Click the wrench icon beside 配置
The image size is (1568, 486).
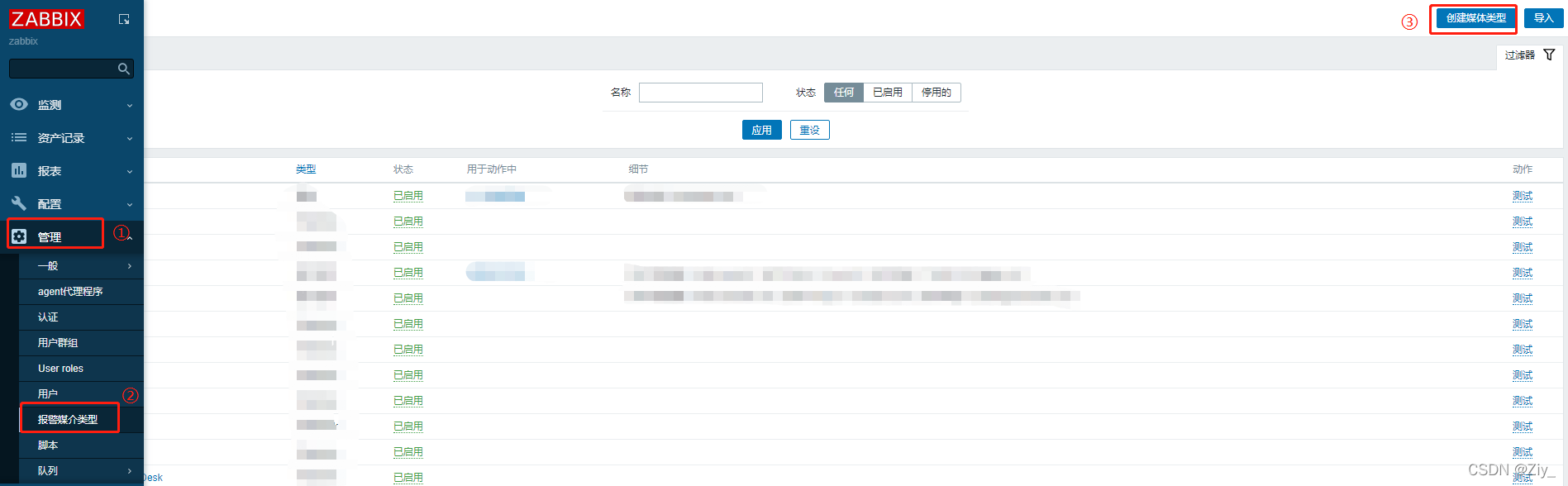(x=19, y=203)
